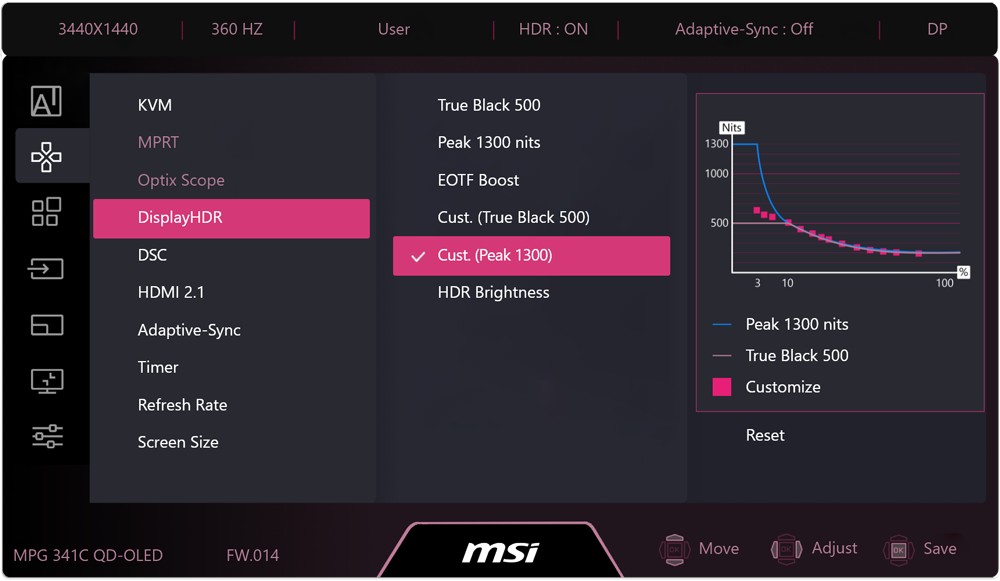Click the Navi Key monitor icon
This screenshot has height=581, width=1000.
(47, 380)
